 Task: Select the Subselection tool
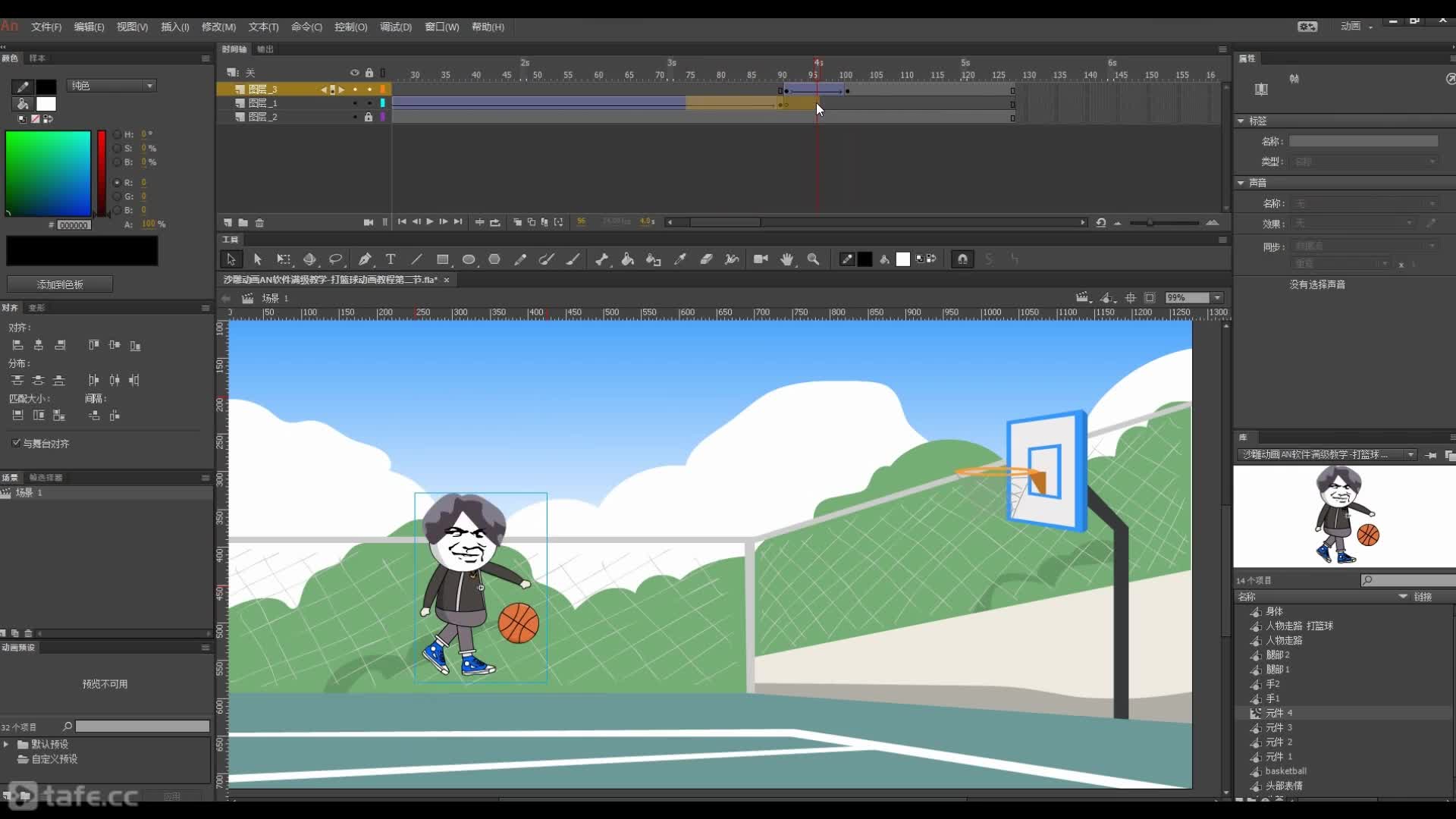pyautogui.click(x=257, y=259)
